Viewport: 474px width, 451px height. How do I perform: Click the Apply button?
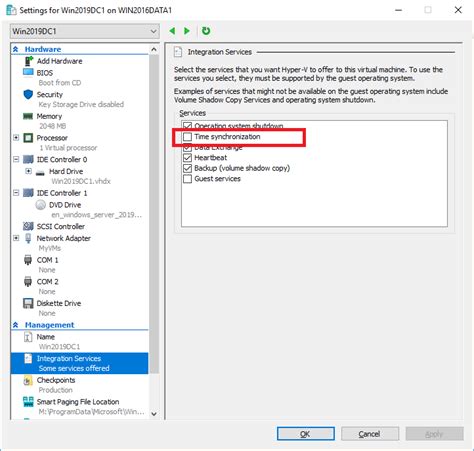tap(434, 434)
